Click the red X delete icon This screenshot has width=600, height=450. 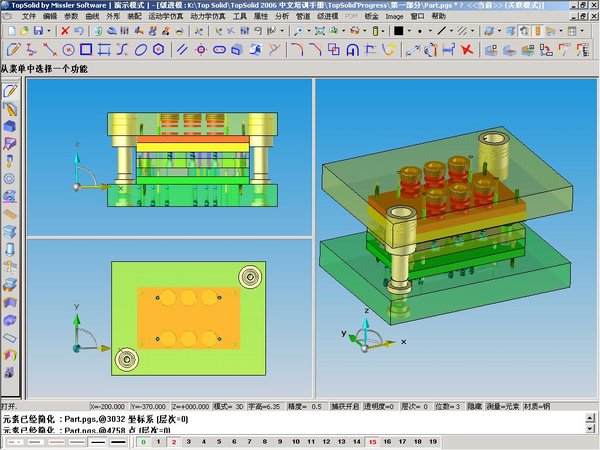click(x=65, y=31)
